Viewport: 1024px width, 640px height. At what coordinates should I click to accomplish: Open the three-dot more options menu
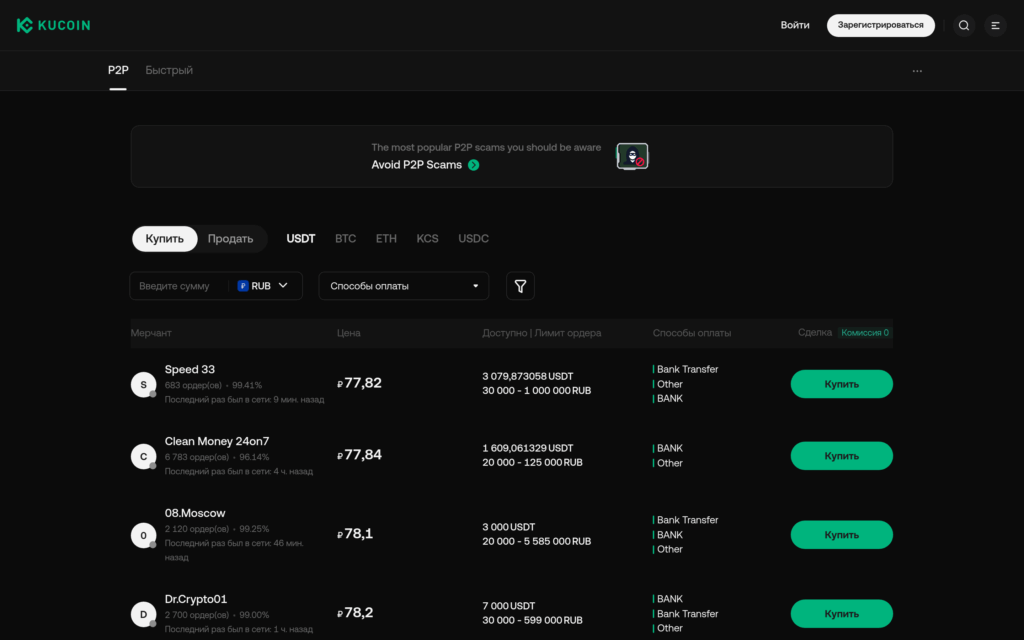917,71
